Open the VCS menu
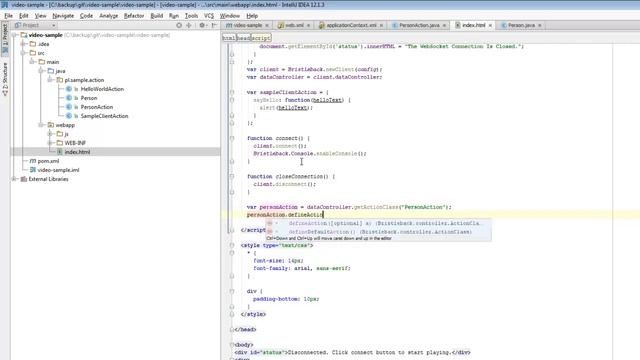The width and height of the screenshot is (640, 360). [209, 16]
